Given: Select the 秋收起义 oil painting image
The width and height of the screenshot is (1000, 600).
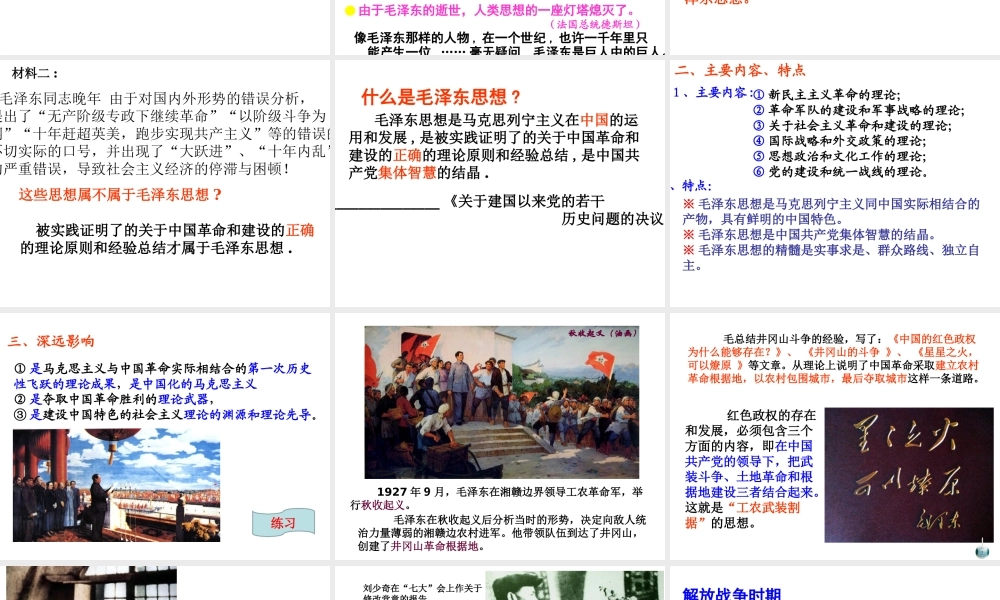Looking at the screenshot, I should tap(501, 400).
